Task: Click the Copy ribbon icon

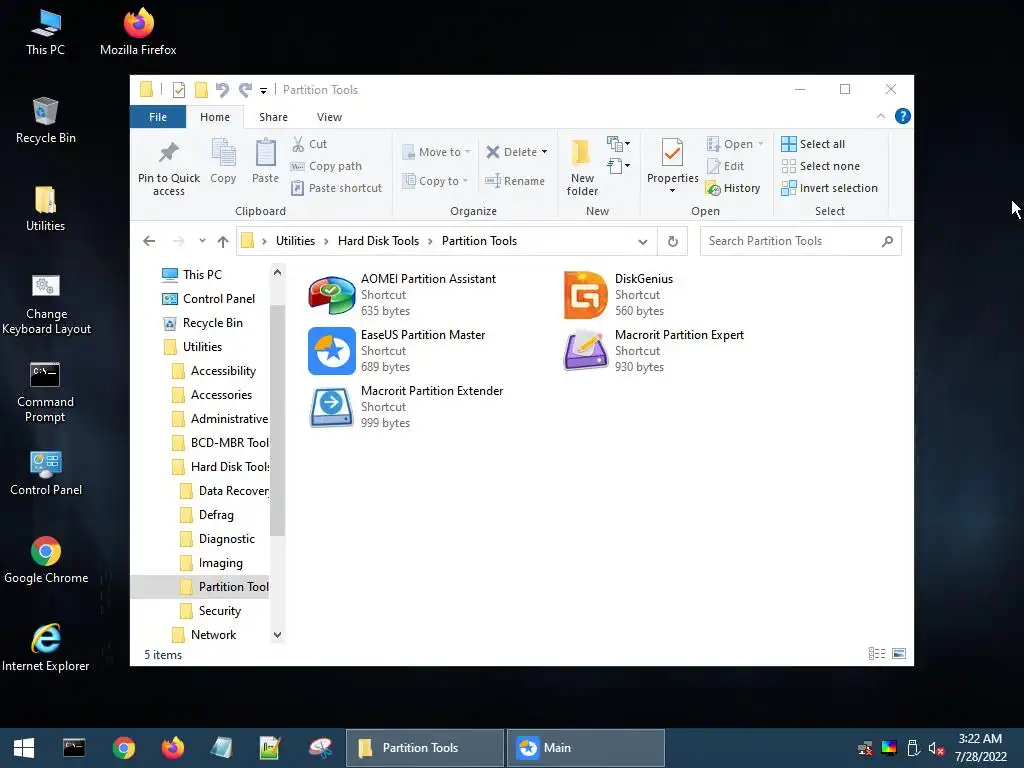Action: point(223,161)
